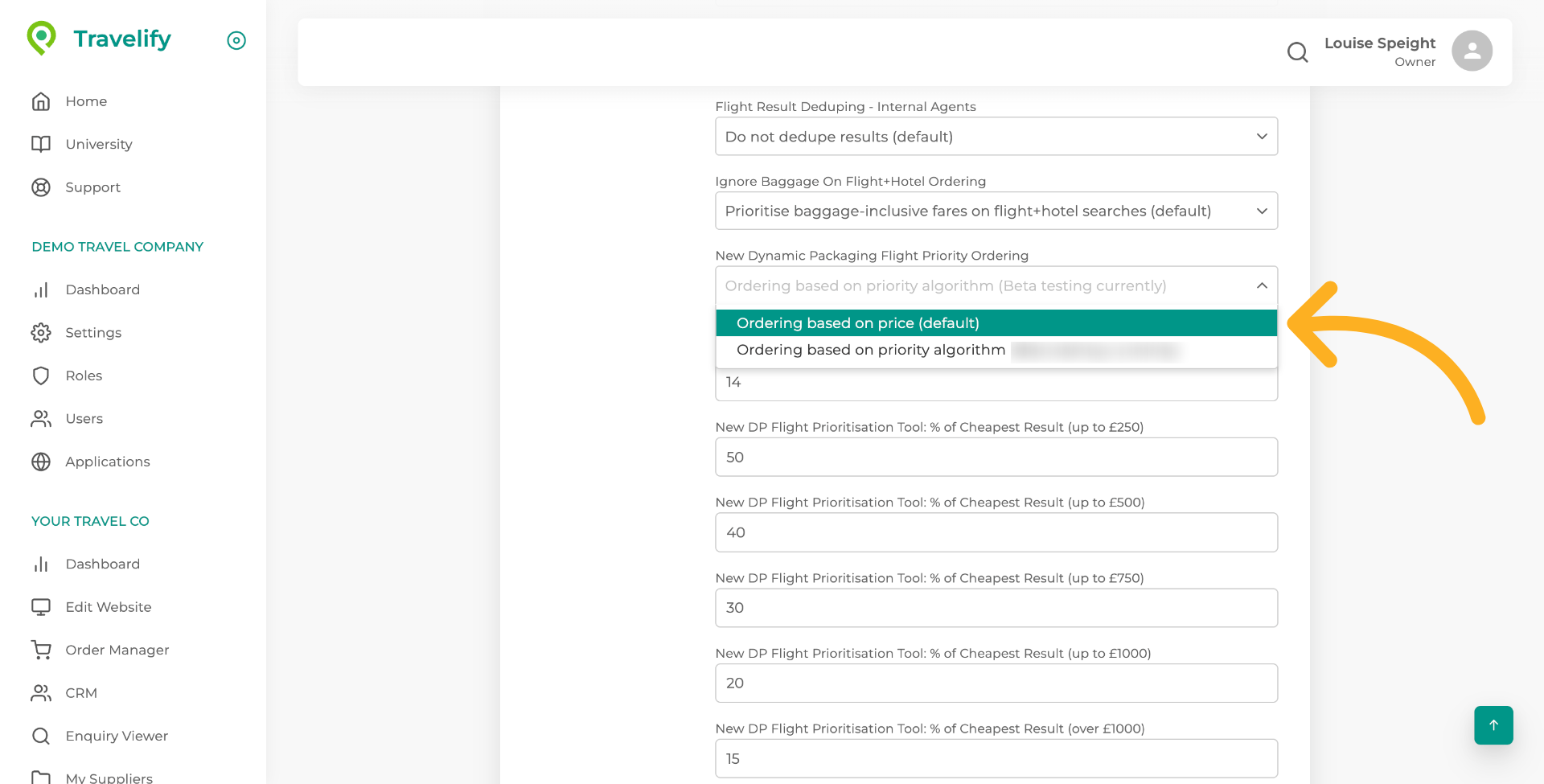This screenshot has width=1544, height=784.
Task: Select the University book icon
Action: (41, 144)
